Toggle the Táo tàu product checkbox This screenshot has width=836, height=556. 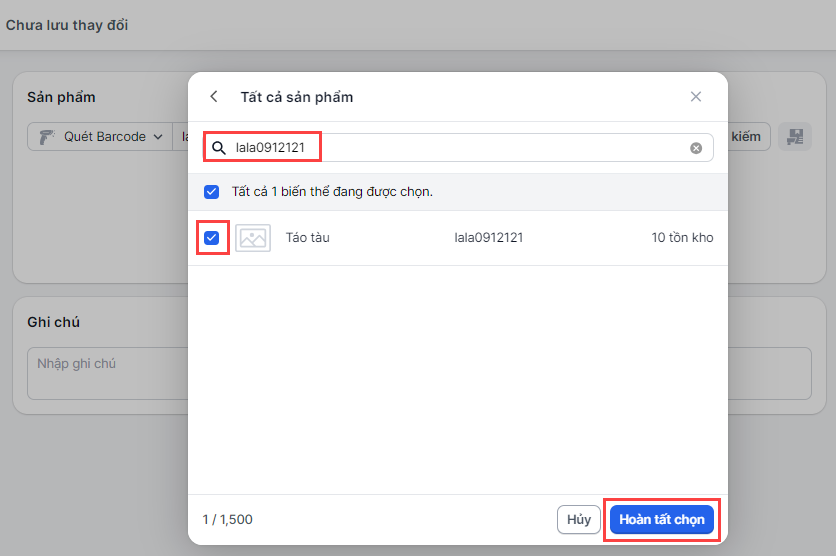[x=212, y=238]
